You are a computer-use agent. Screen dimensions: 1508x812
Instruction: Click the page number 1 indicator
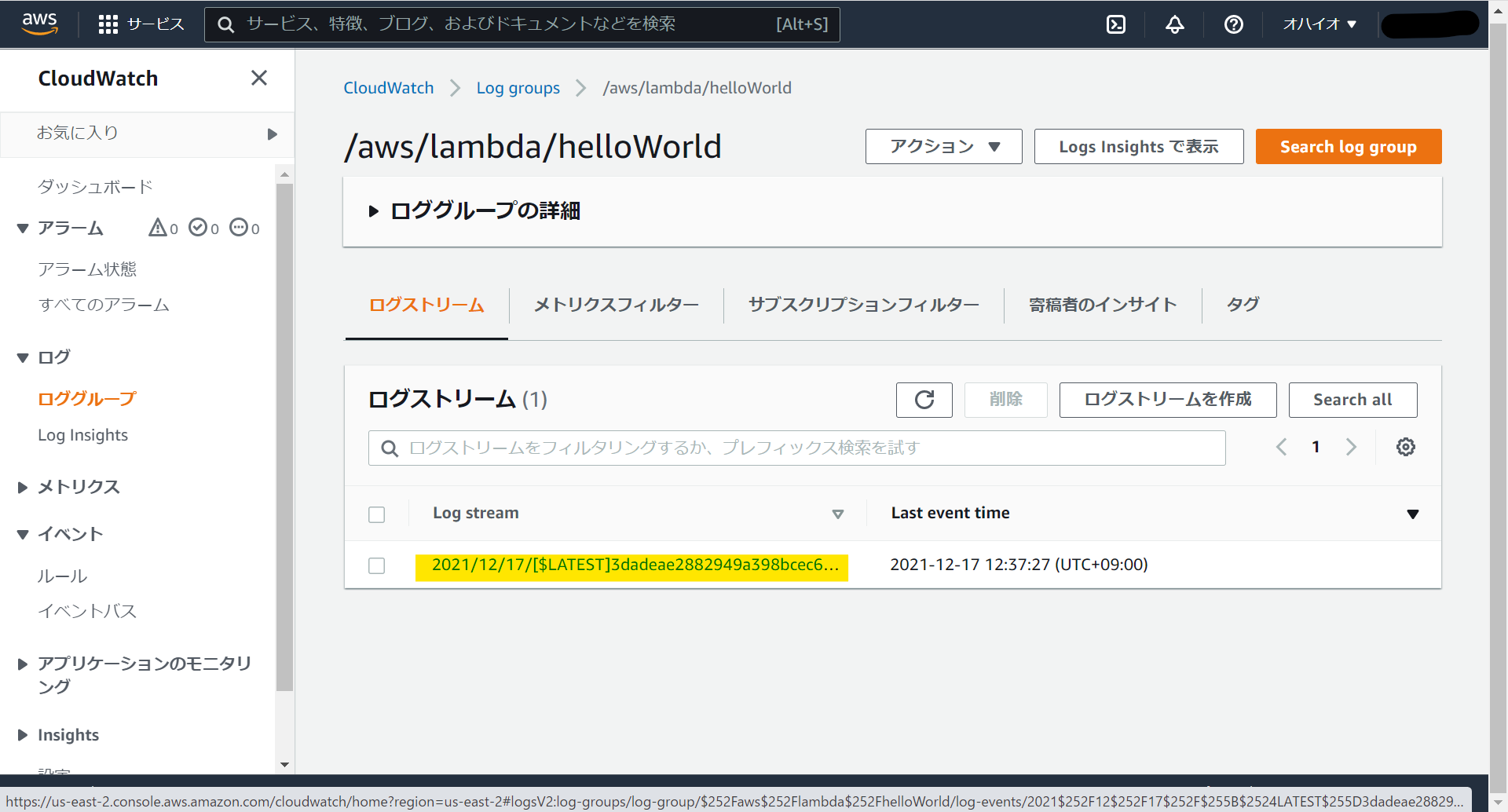click(1316, 447)
